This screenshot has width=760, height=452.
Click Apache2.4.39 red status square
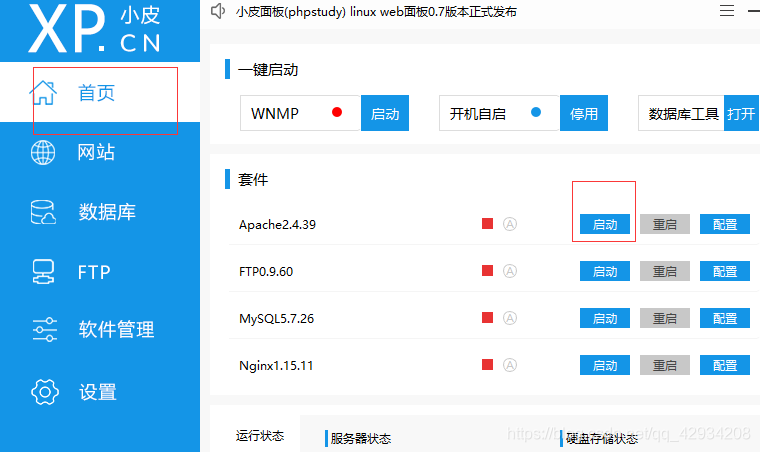(488, 223)
